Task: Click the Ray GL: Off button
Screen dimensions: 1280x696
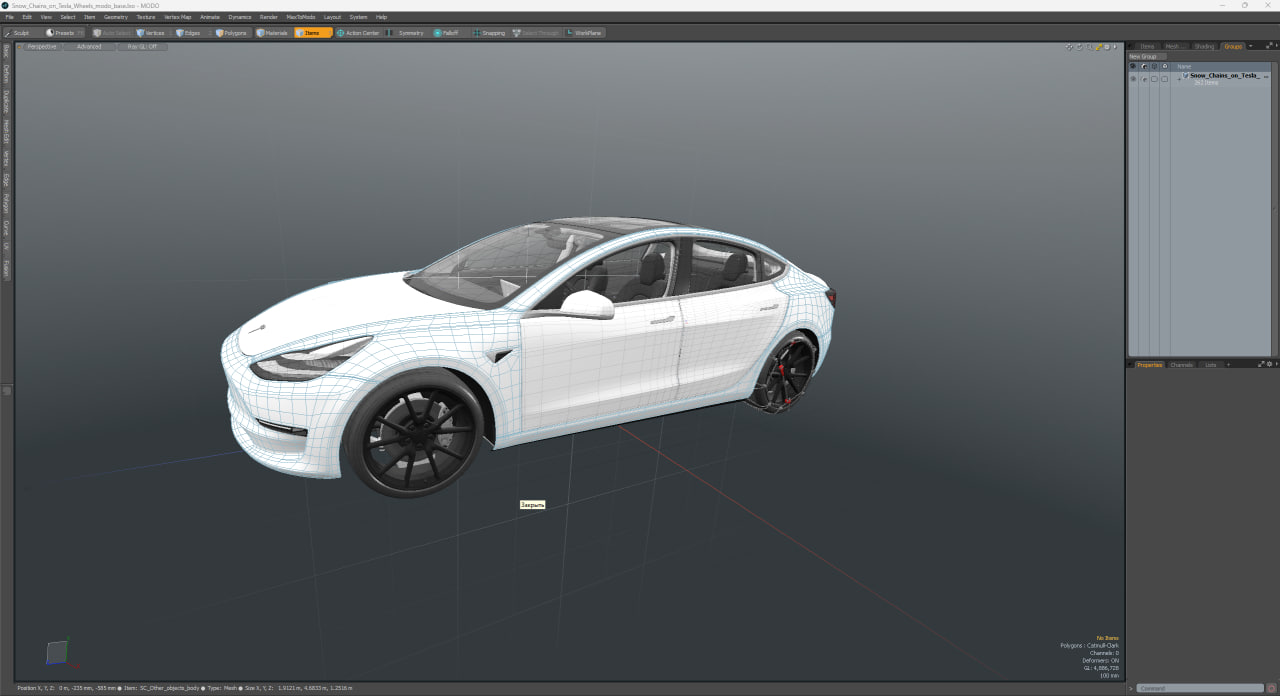Action: point(142,47)
